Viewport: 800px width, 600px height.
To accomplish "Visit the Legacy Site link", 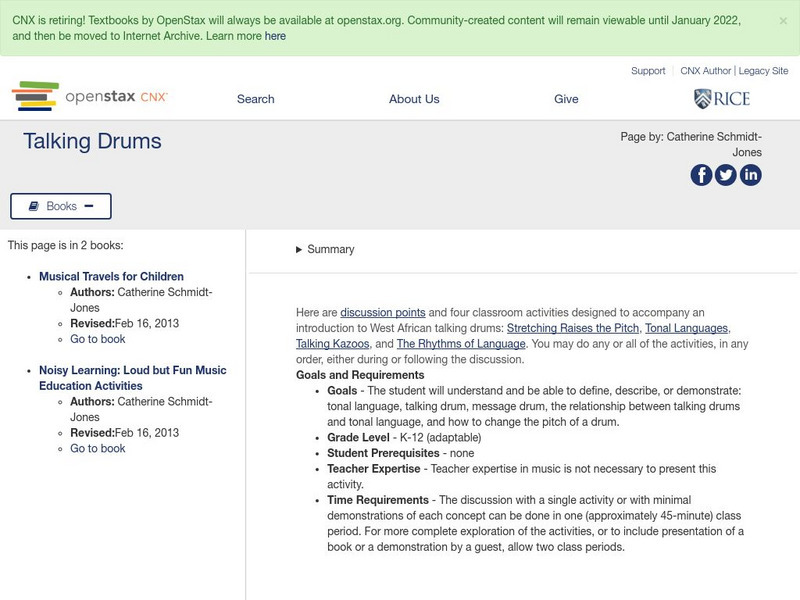I will click(763, 70).
